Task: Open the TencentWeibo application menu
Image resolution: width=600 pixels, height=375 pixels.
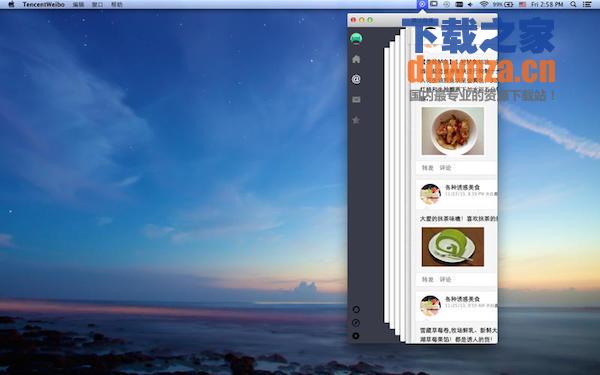Action: coord(43,4)
